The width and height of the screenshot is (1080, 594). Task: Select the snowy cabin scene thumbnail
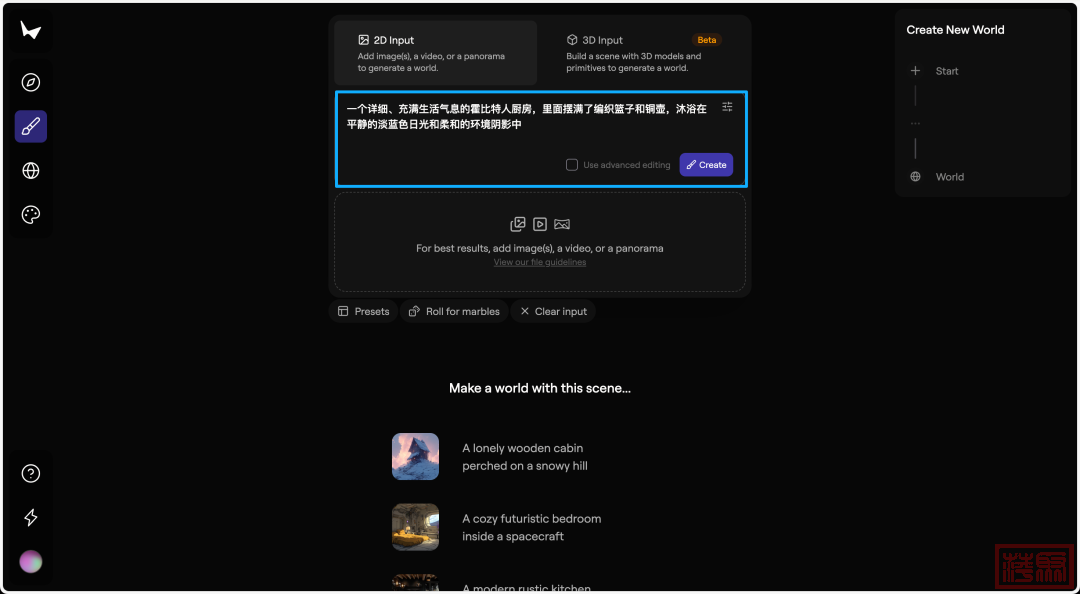(x=415, y=457)
